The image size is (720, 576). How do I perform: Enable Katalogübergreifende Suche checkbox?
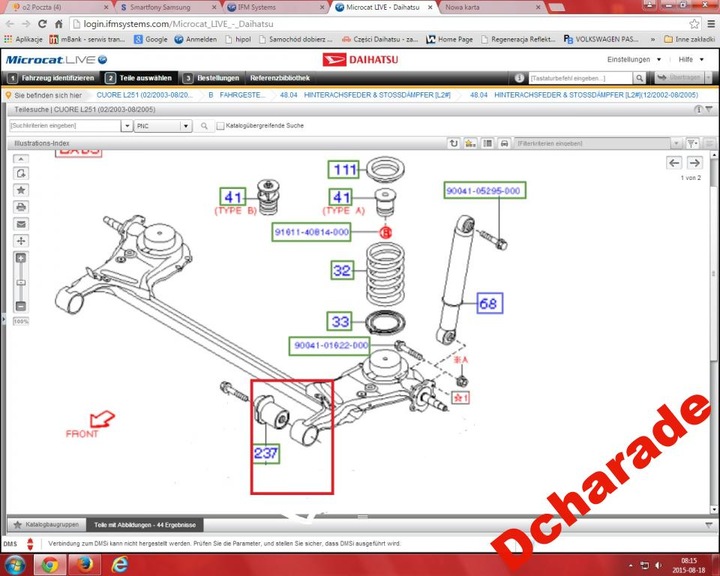(220, 126)
